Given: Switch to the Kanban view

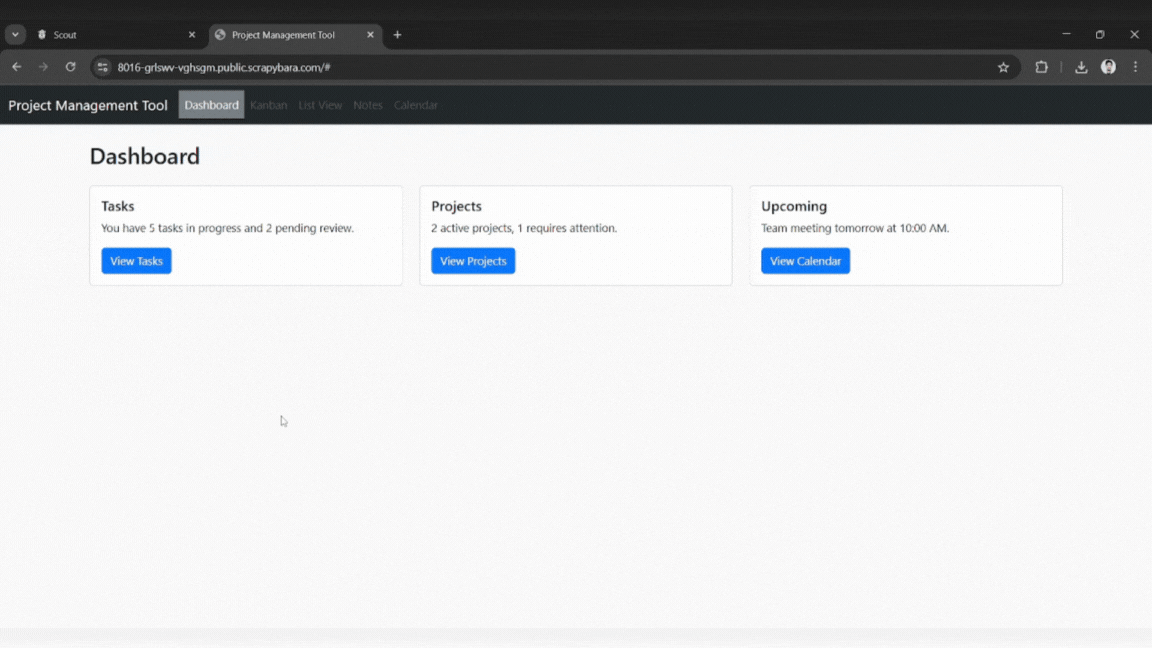Looking at the screenshot, I should [268, 105].
